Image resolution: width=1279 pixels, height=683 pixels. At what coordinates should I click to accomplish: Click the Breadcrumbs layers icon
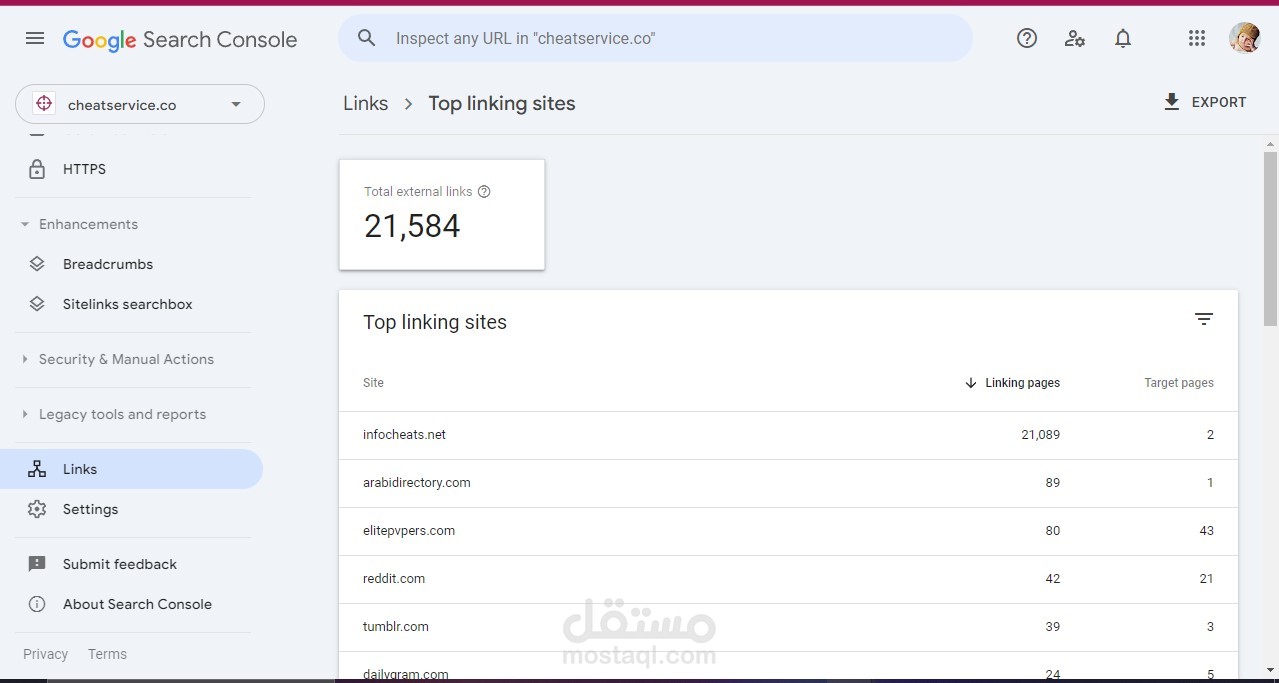[x=37, y=264]
